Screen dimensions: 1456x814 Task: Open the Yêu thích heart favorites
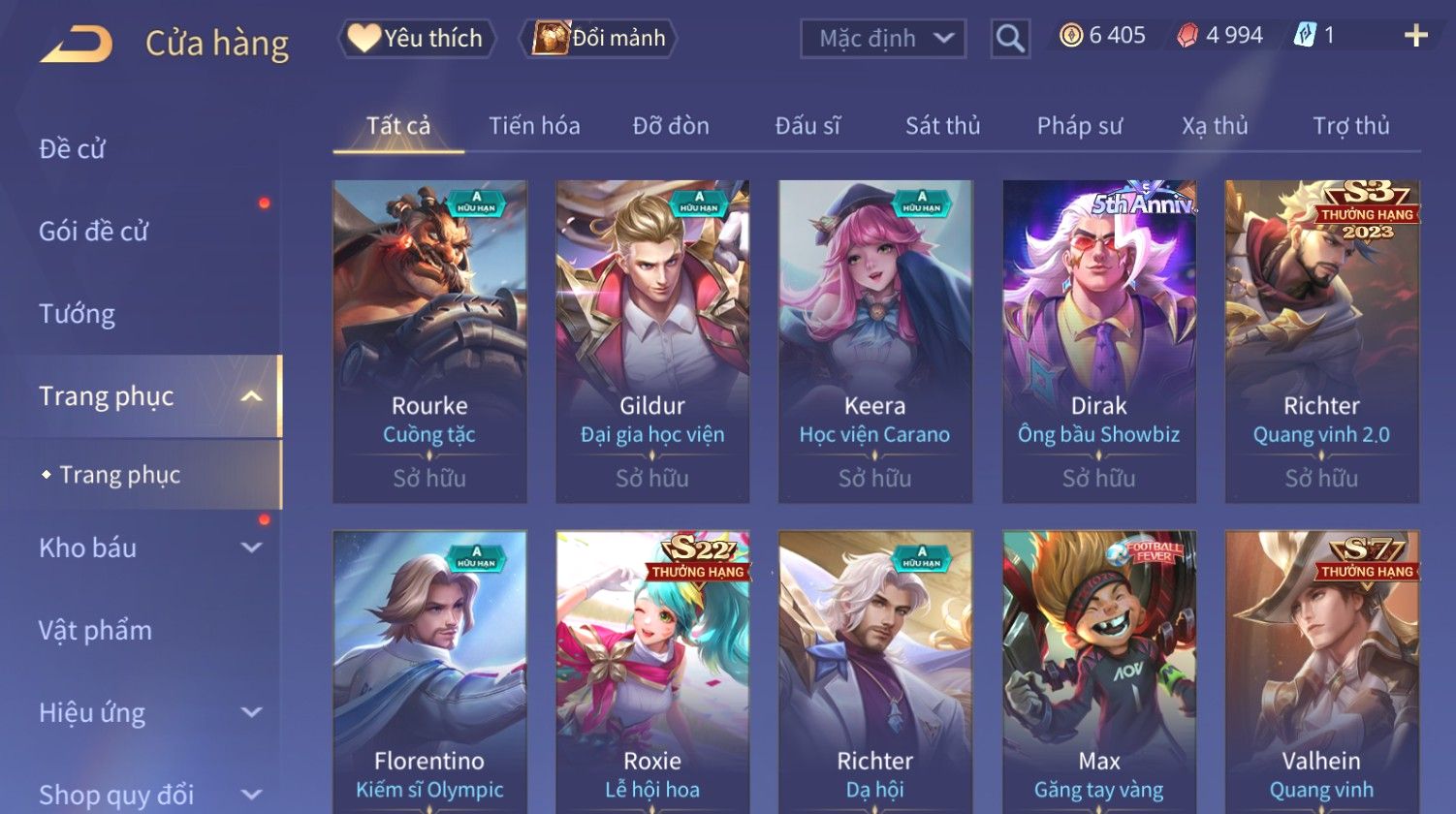416,38
